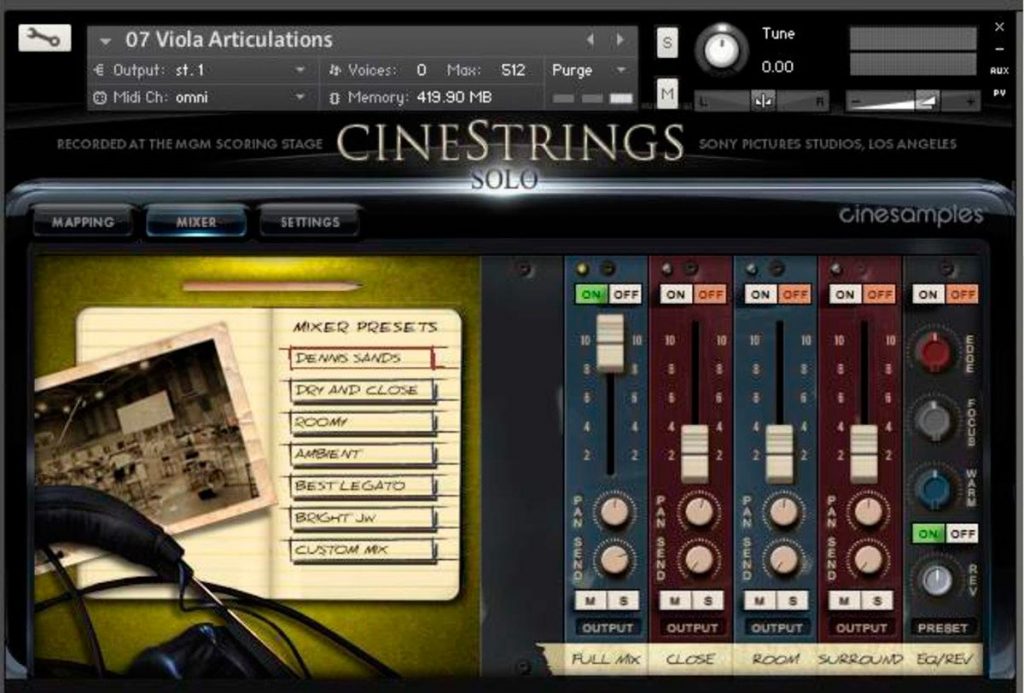
Task: Adjust the Surround PAN knob
Action: (868, 511)
